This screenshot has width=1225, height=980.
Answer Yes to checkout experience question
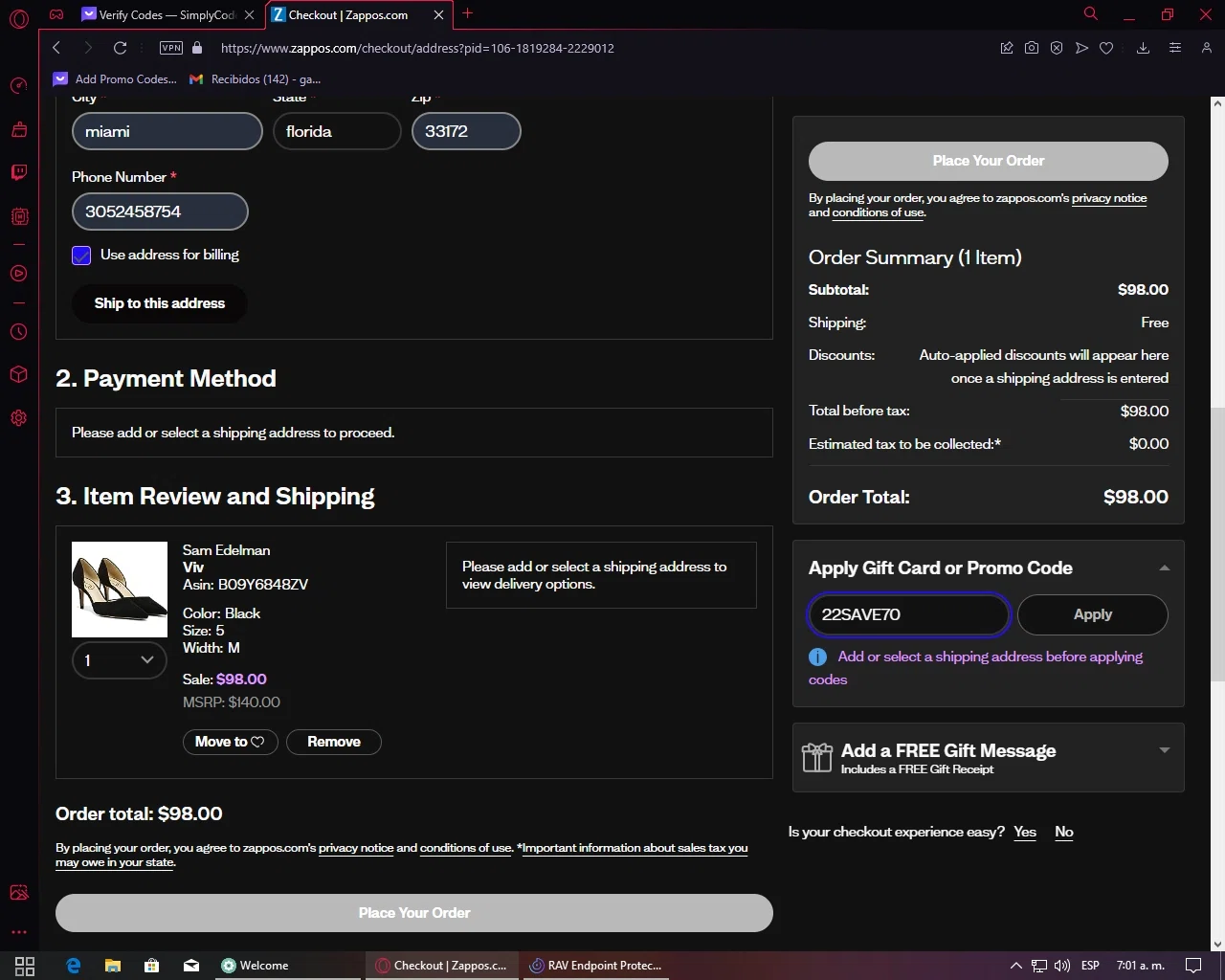click(x=1025, y=832)
